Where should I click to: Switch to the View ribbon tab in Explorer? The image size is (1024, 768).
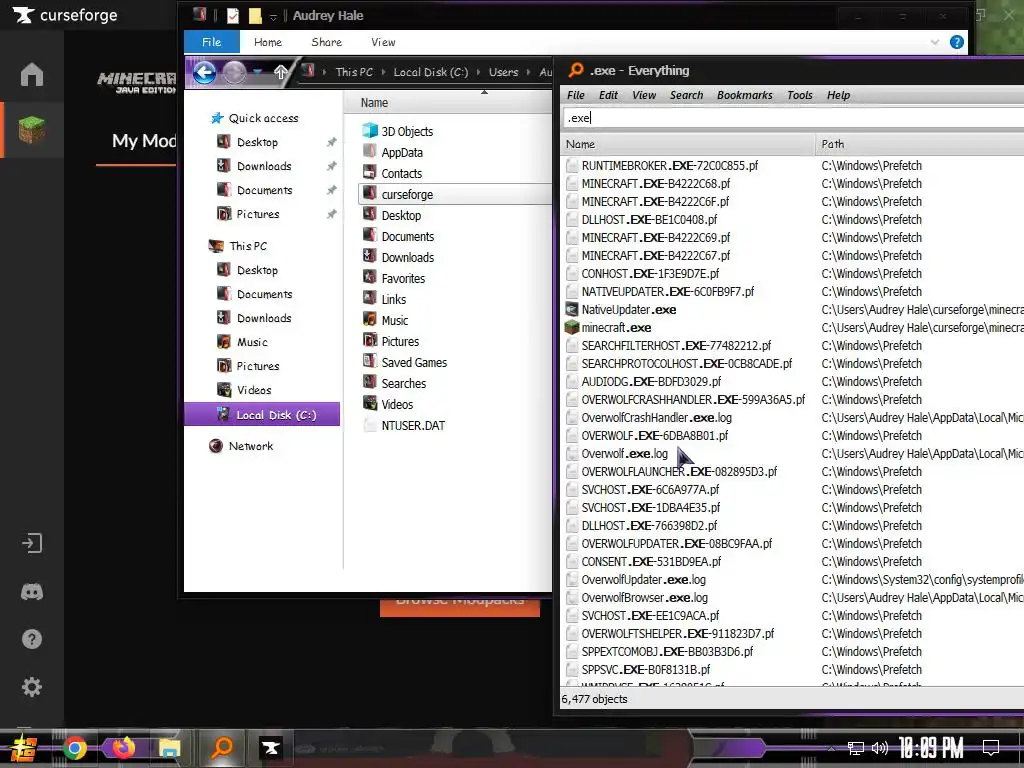pyautogui.click(x=383, y=42)
